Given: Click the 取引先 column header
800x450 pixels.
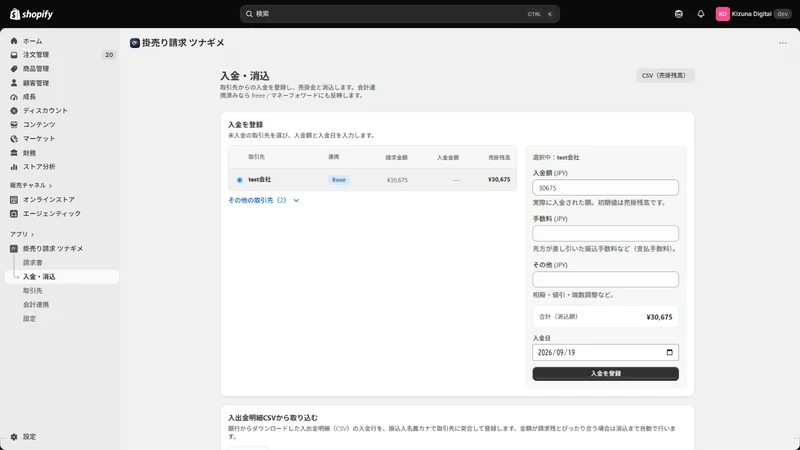Looking at the screenshot, I should click(257, 157).
